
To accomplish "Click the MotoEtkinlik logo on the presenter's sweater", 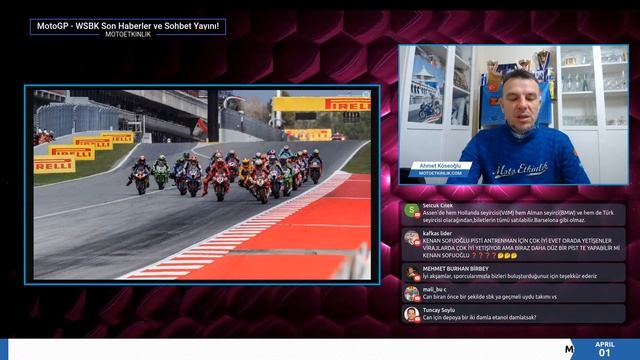I will tap(521, 169).
